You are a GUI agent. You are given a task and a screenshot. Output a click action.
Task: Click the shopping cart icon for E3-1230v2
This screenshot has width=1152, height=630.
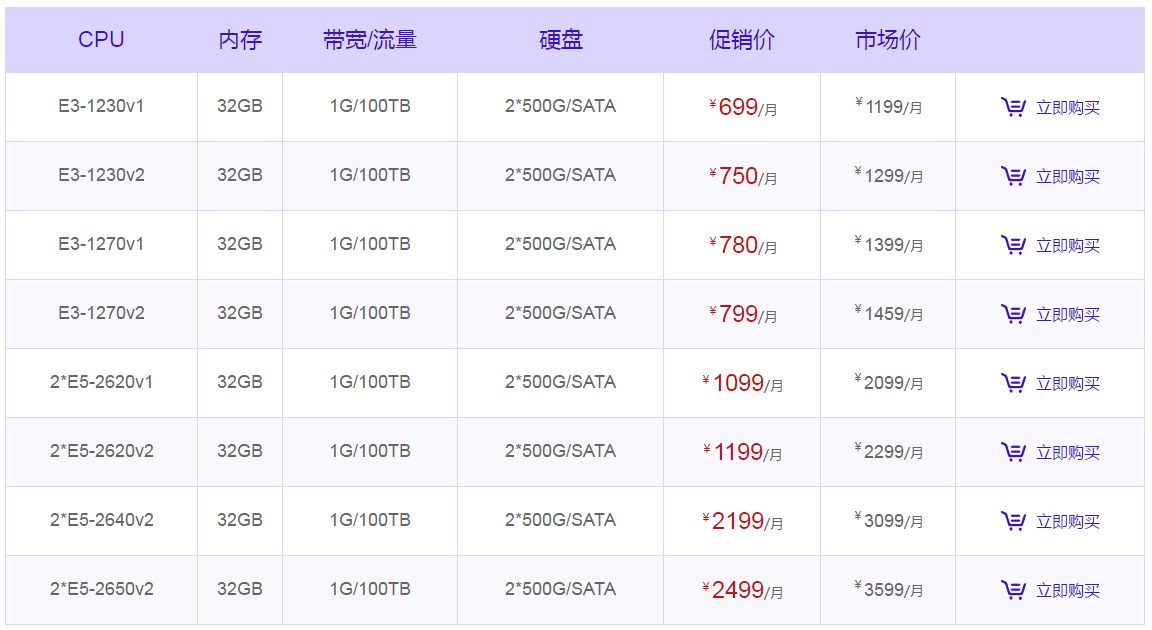(x=1014, y=175)
